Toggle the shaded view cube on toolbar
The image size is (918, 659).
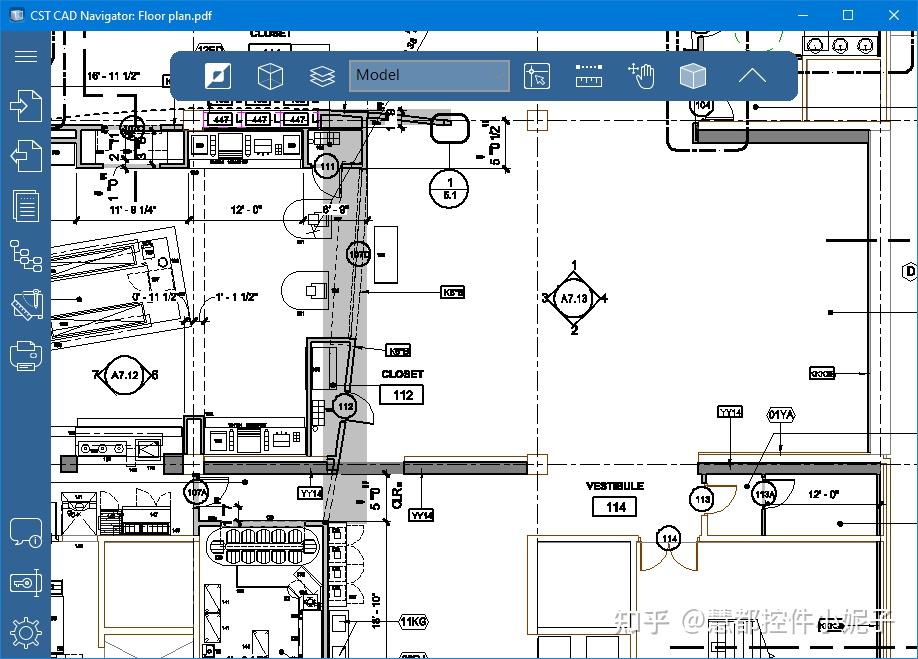pyautogui.click(x=693, y=75)
